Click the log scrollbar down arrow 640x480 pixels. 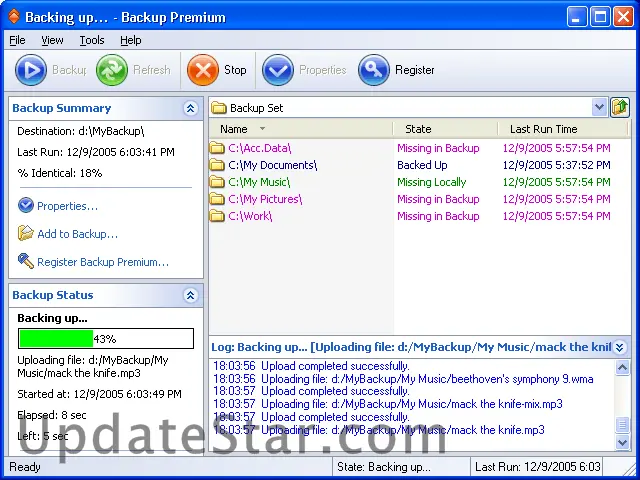pos(622,442)
